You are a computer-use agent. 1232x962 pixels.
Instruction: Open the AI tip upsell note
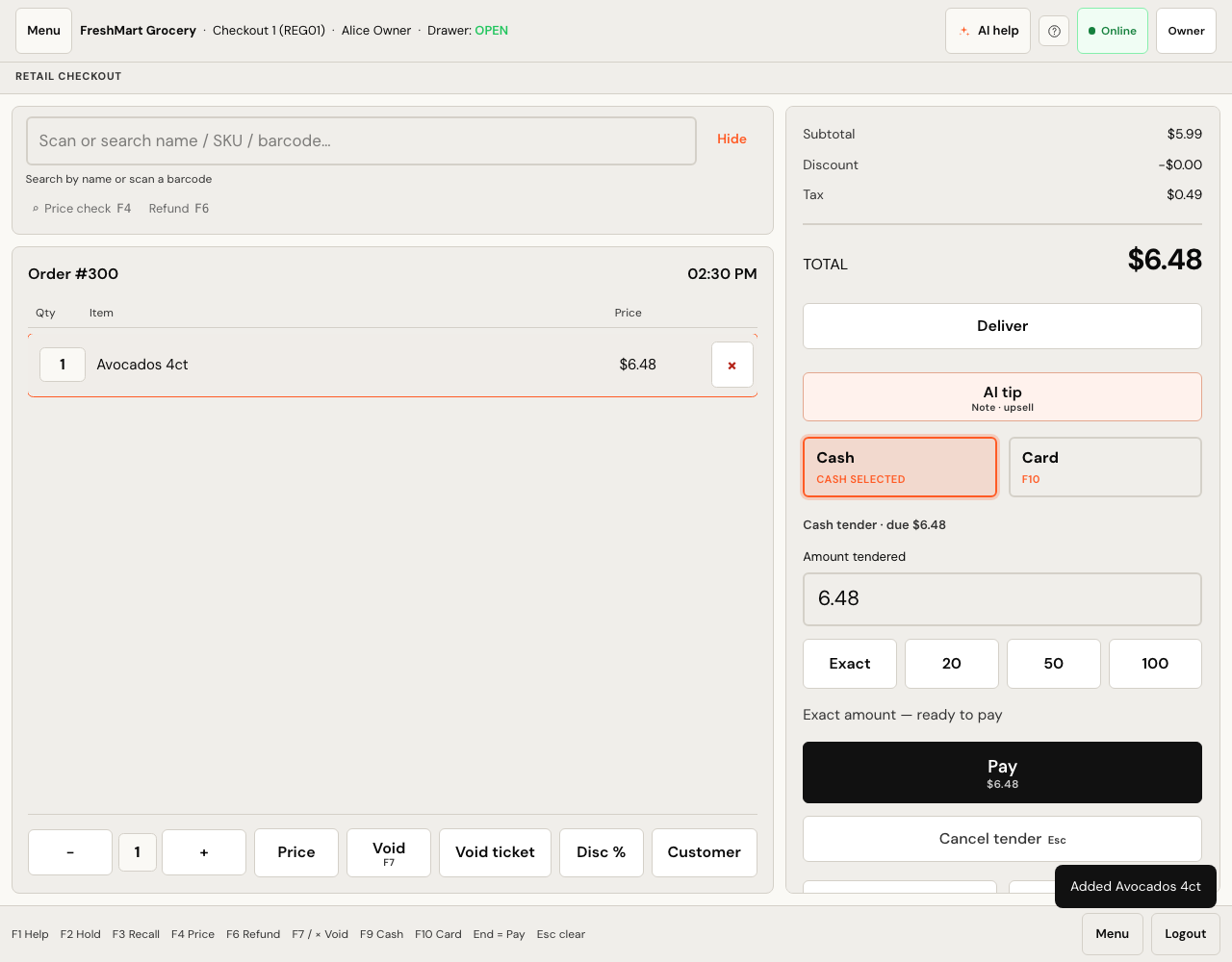coord(1002,397)
